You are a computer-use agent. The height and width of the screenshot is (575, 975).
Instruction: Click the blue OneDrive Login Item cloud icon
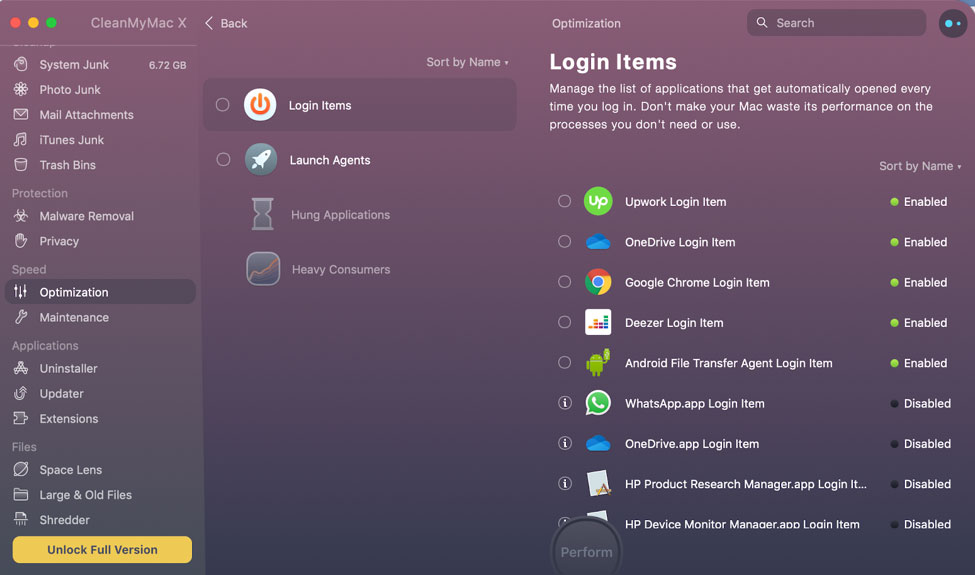(598, 241)
